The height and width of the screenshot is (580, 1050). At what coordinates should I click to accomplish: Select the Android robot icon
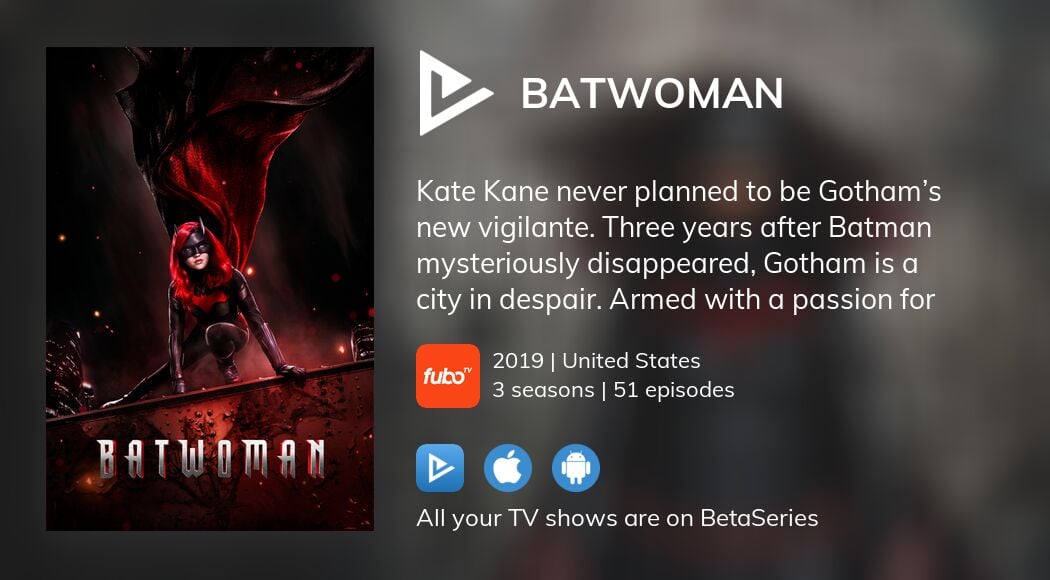576,468
